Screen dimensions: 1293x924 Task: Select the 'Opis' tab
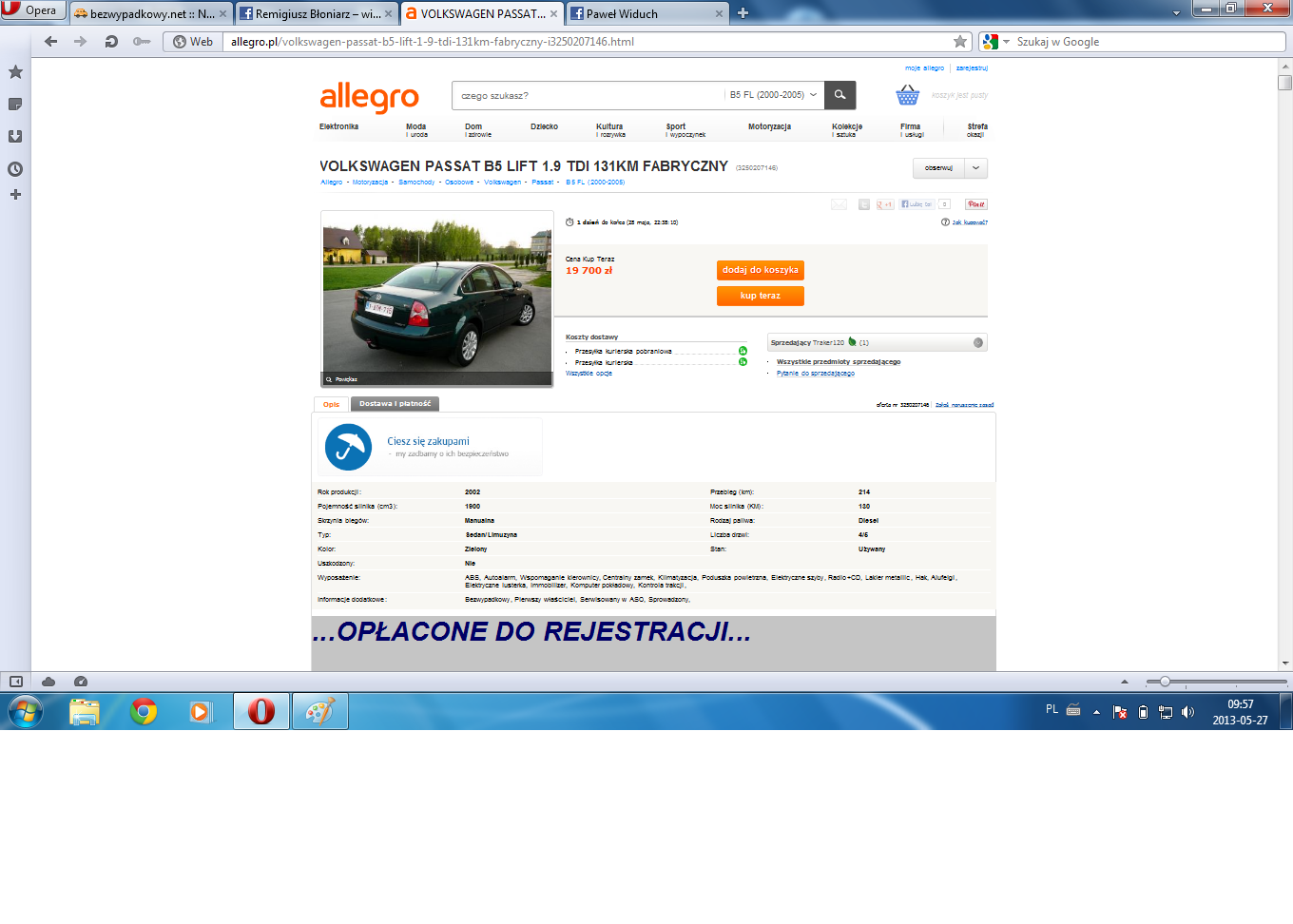pyautogui.click(x=331, y=404)
